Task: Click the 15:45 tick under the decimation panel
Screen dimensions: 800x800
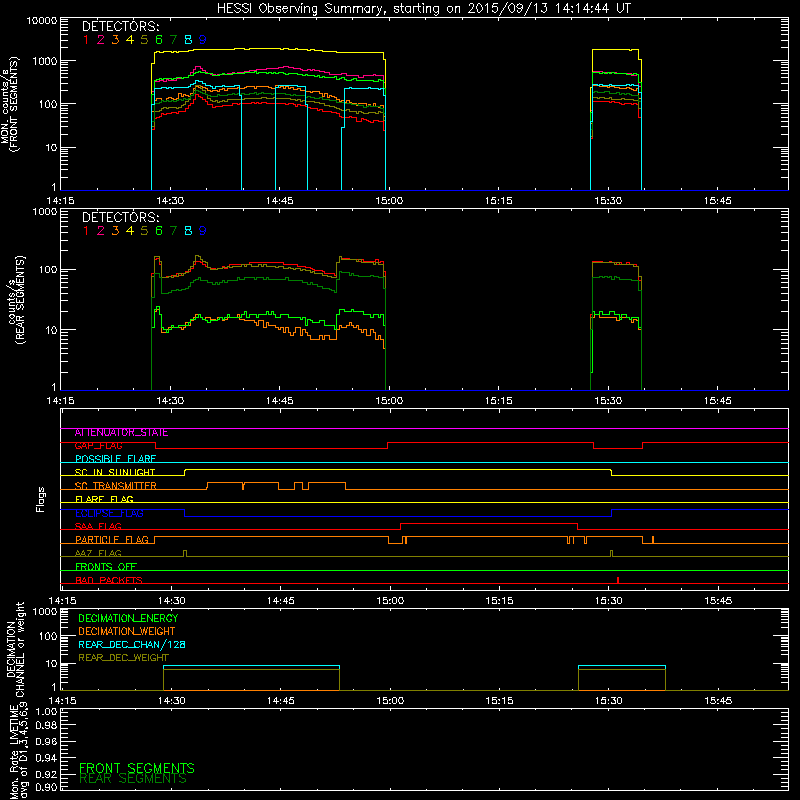Action: [718, 701]
